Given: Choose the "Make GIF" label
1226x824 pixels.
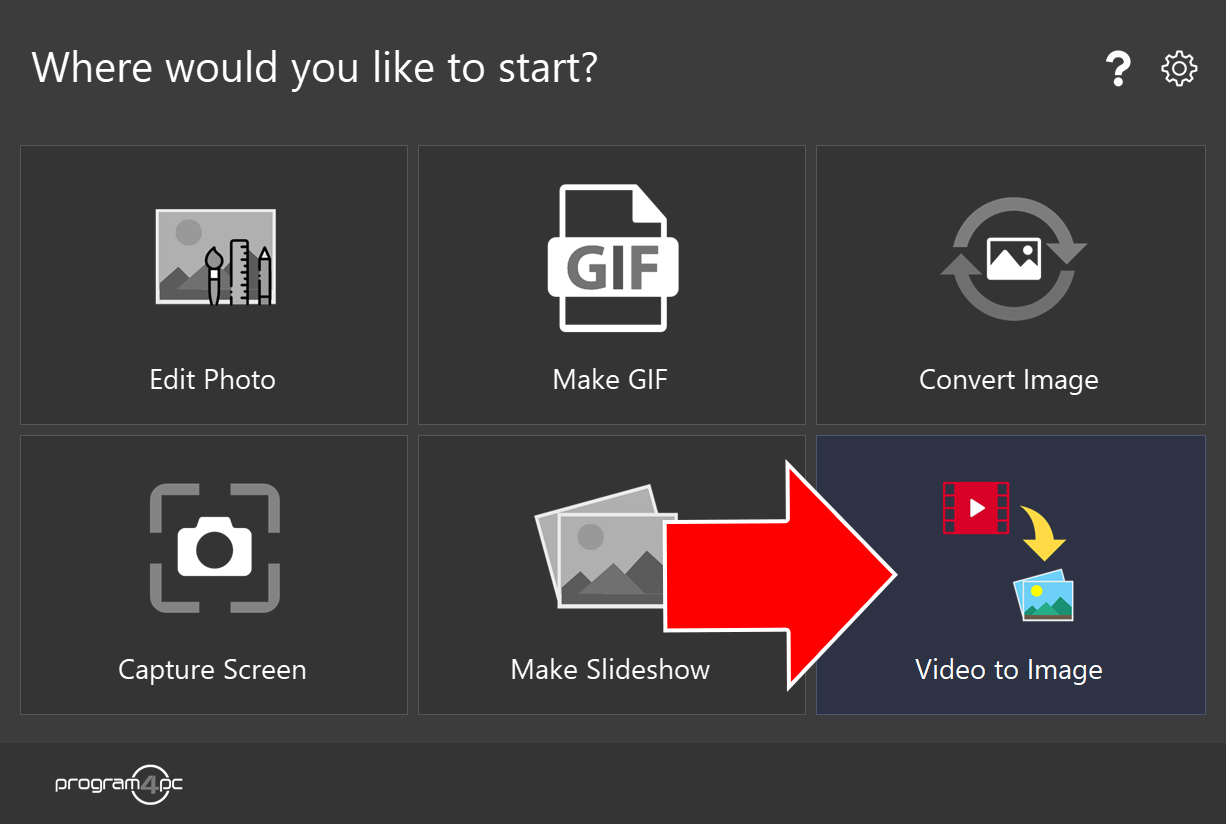Looking at the screenshot, I should (610, 380).
